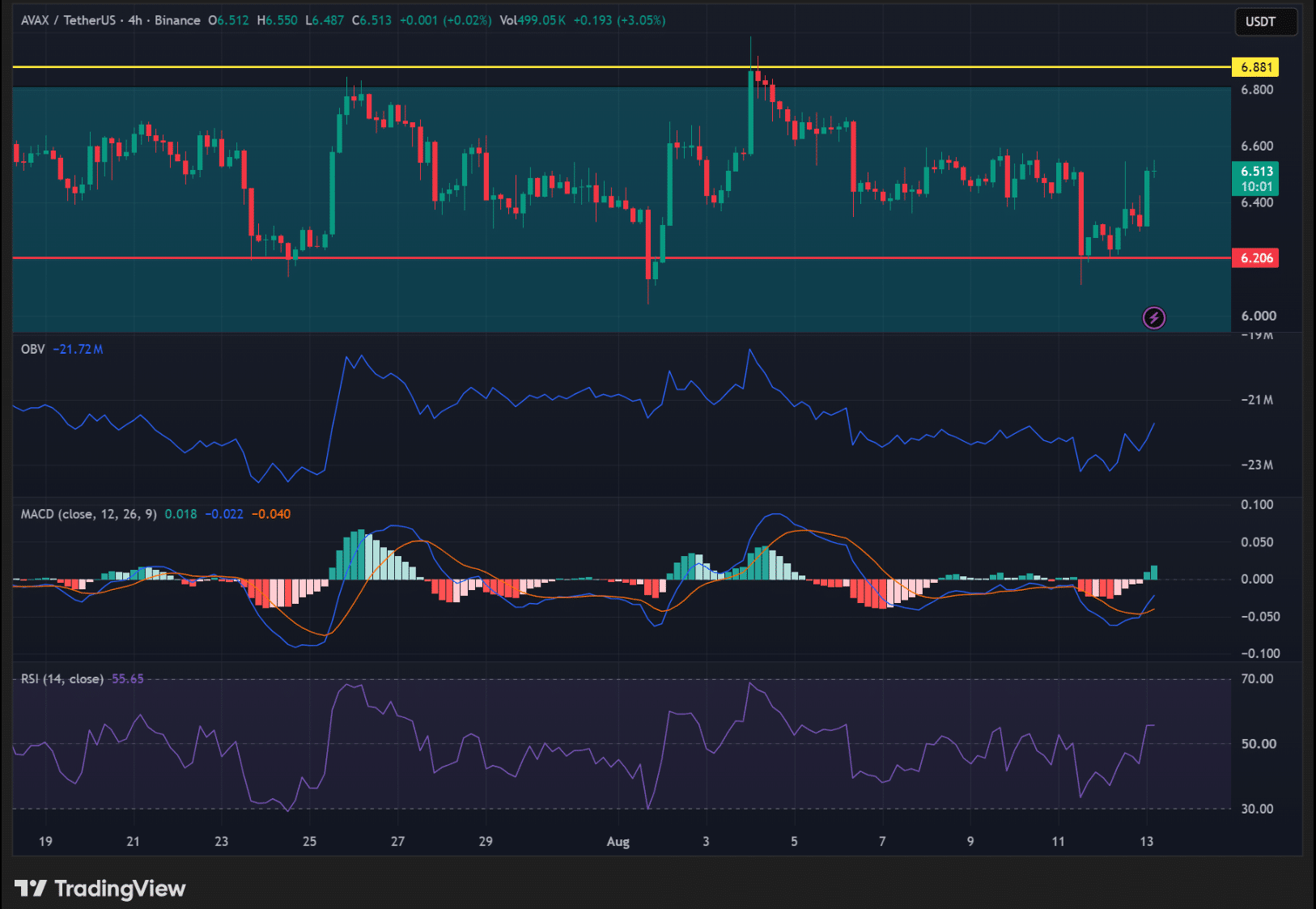Click the 19 date marker on time axis
The image size is (1316, 909).
[x=45, y=842]
